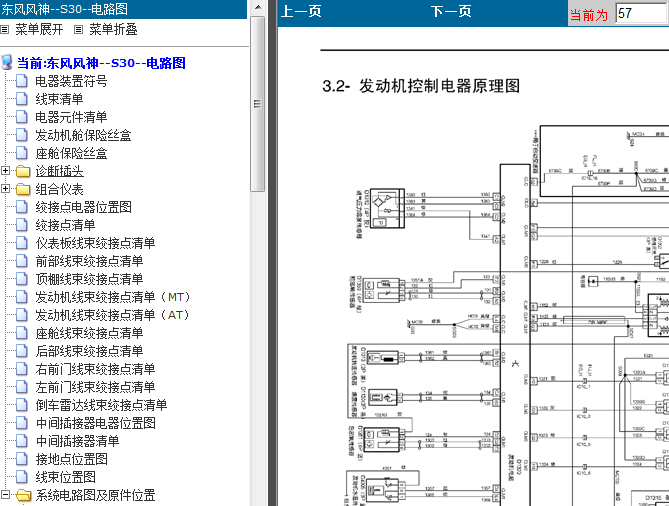
Task: Collapse the 系统电路图及原件位置 tree node
Action: click(x=5, y=495)
